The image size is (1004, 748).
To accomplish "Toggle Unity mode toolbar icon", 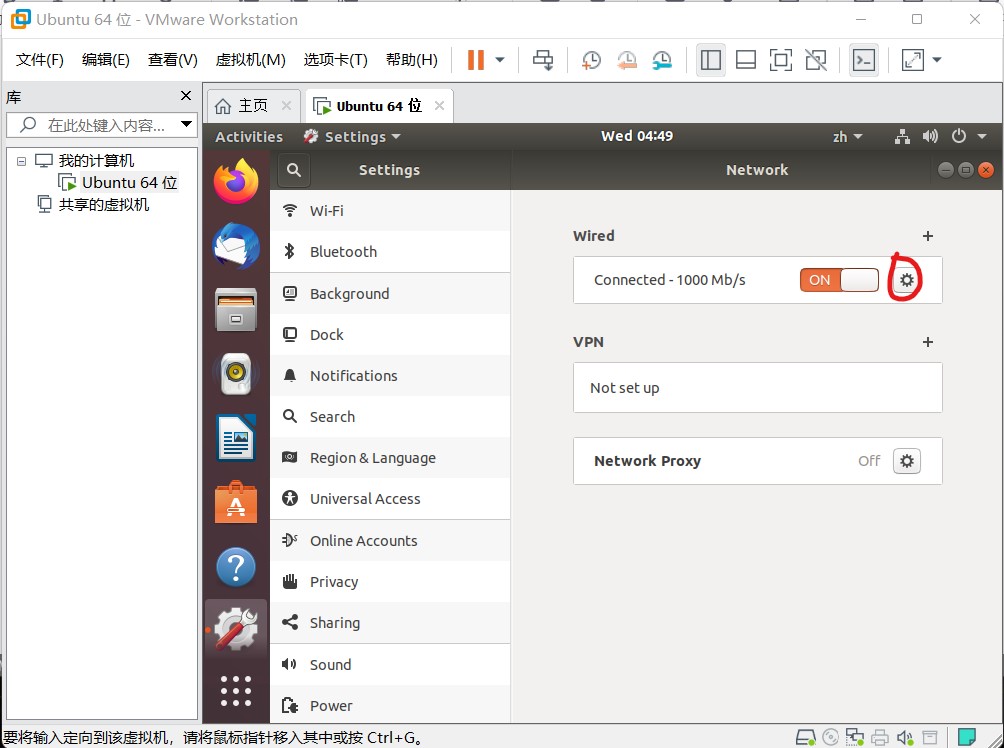I will pyautogui.click(x=816, y=60).
